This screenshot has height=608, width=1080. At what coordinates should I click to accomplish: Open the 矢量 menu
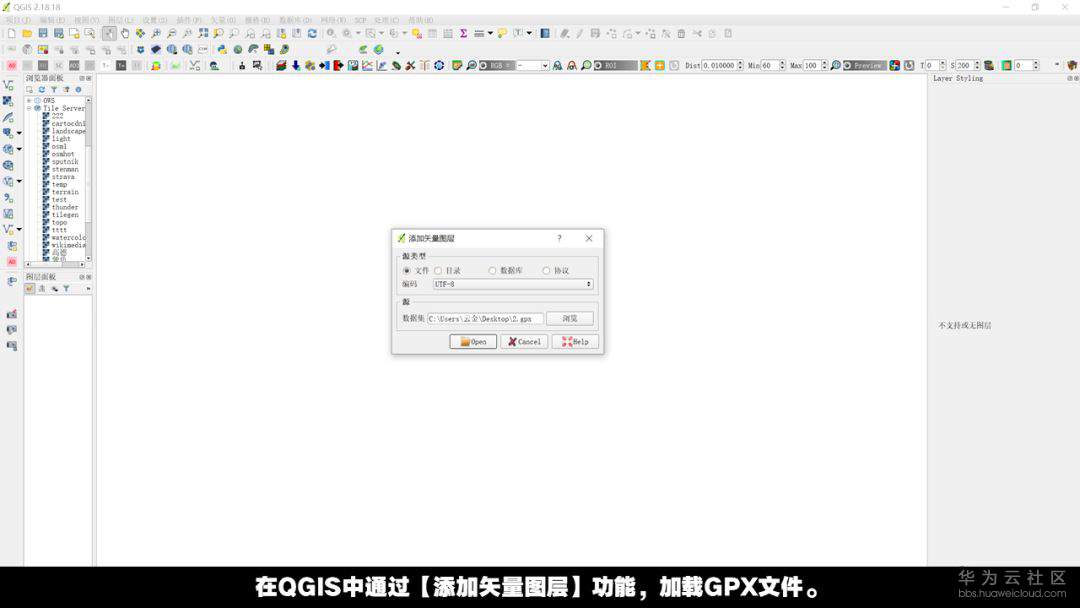coord(223,20)
